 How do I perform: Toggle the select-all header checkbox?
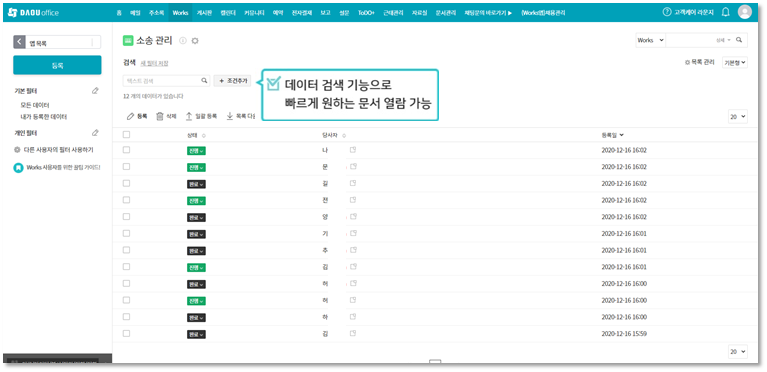(126, 135)
